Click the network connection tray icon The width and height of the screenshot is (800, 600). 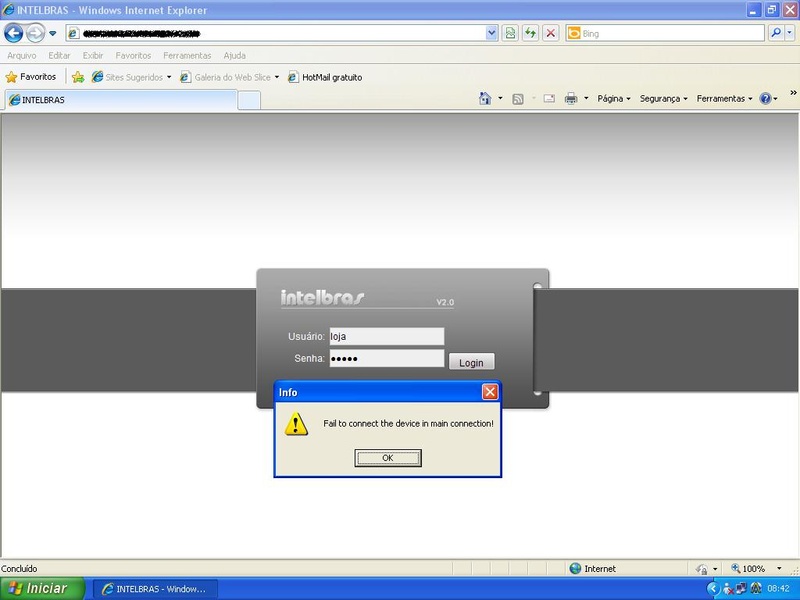[741, 589]
